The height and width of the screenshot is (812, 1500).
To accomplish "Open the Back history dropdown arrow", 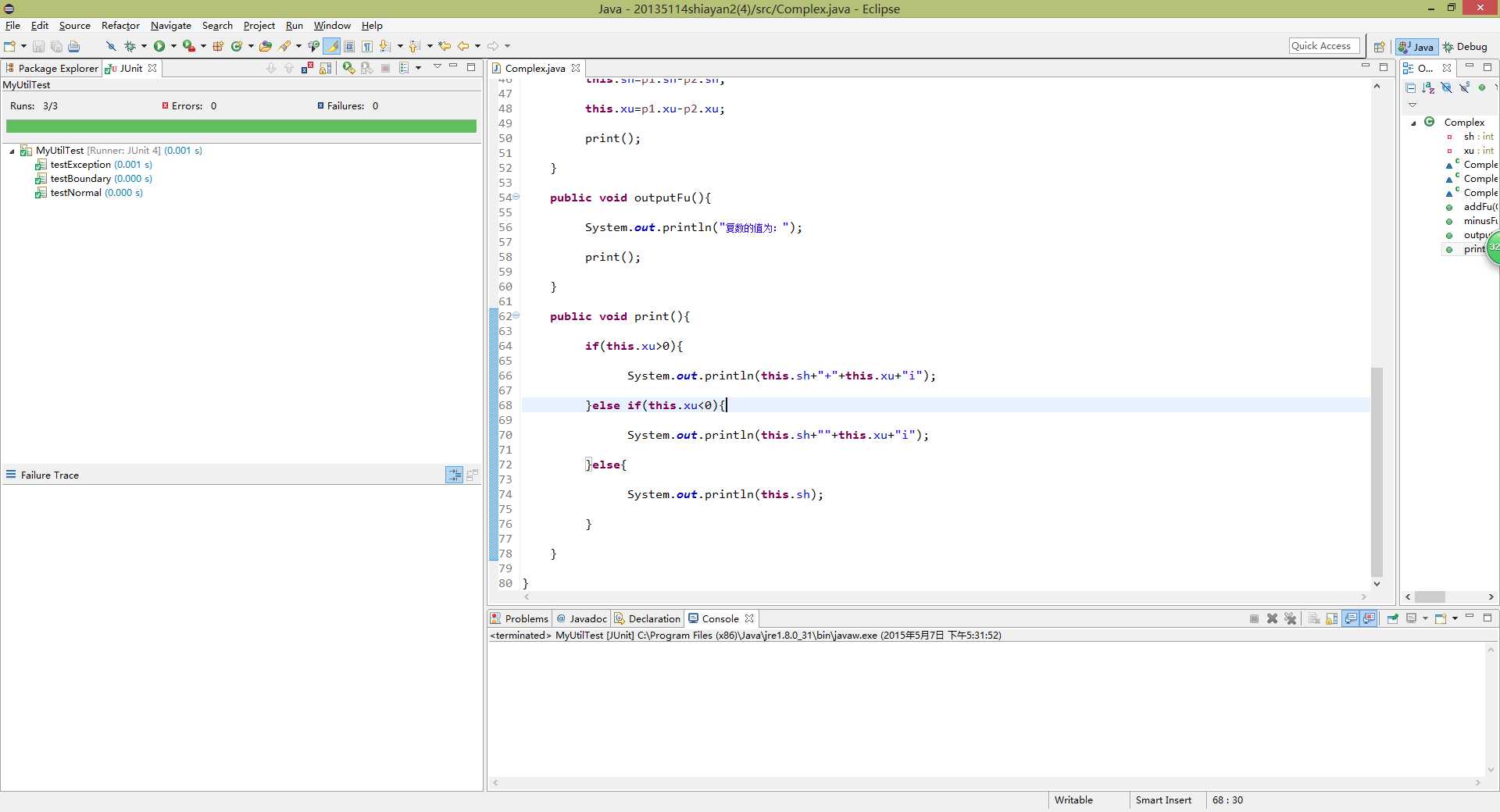I will (477, 46).
